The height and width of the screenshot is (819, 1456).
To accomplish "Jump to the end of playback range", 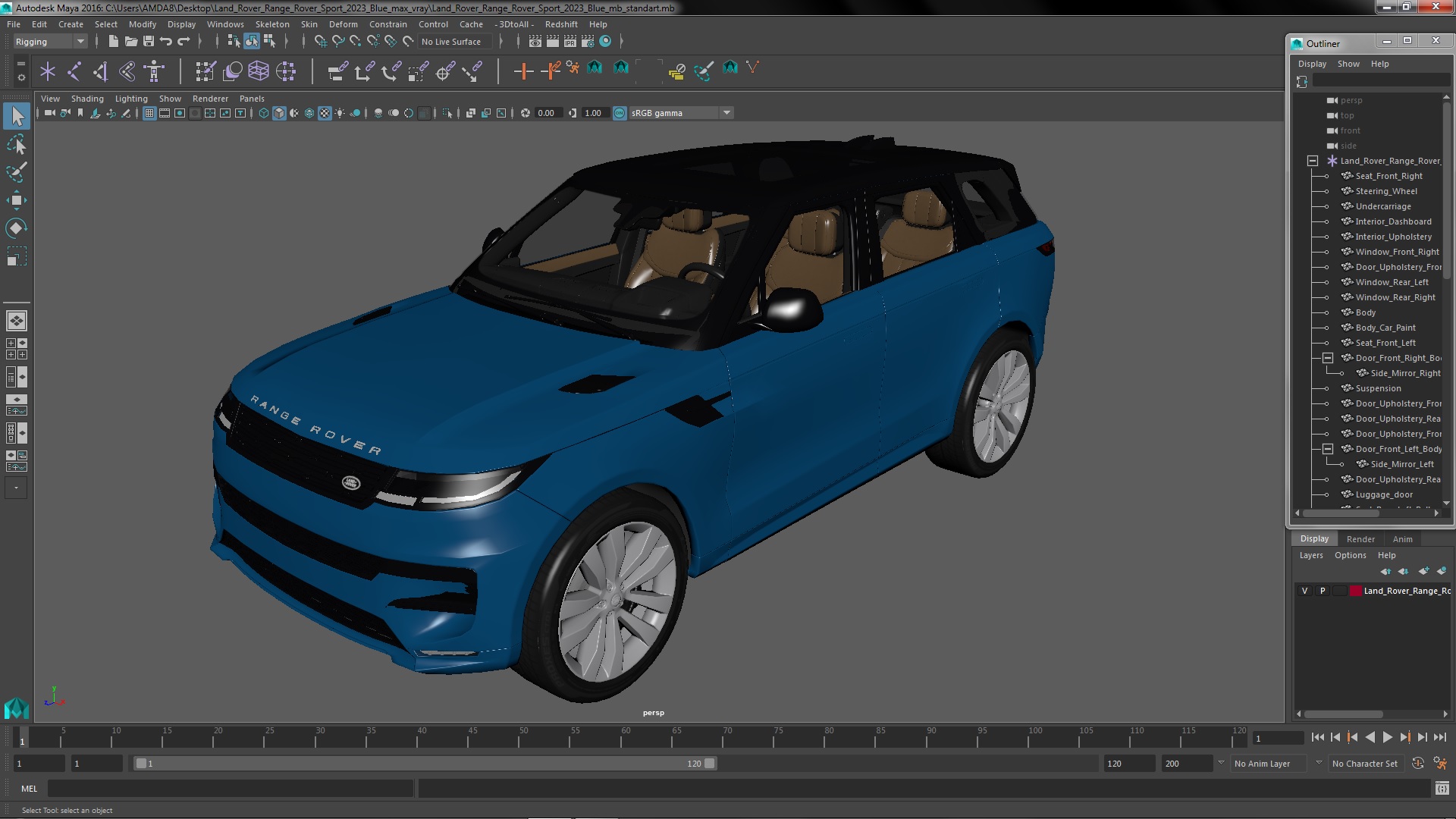I will [1439, 737].
